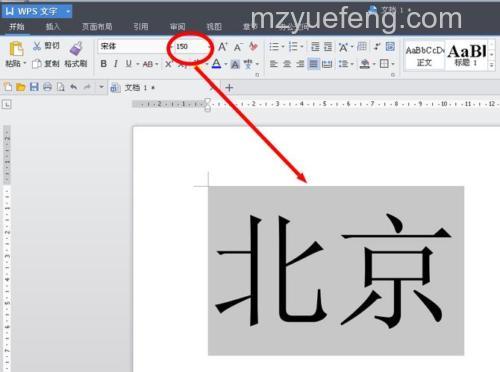
Task: Open the 插入 ribbon tab
Action: (53, 27)
